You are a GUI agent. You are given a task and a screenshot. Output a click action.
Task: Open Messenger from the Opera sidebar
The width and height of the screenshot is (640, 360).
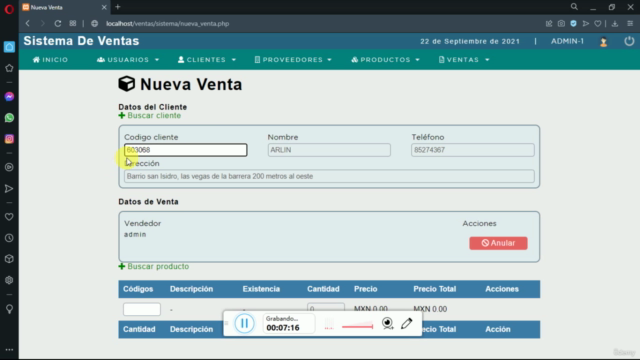pyautogui.click(x=9, y=97)
